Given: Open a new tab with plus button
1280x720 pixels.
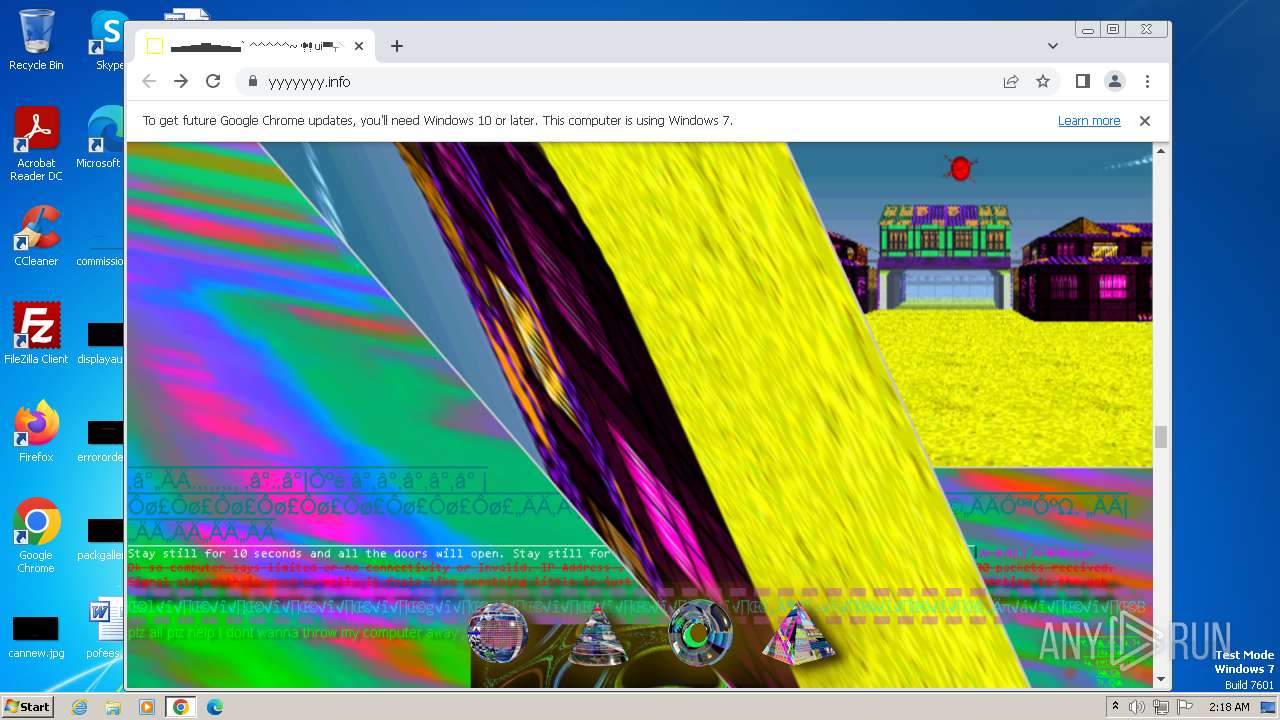Looking at the screenshot, I should (397, 46).
